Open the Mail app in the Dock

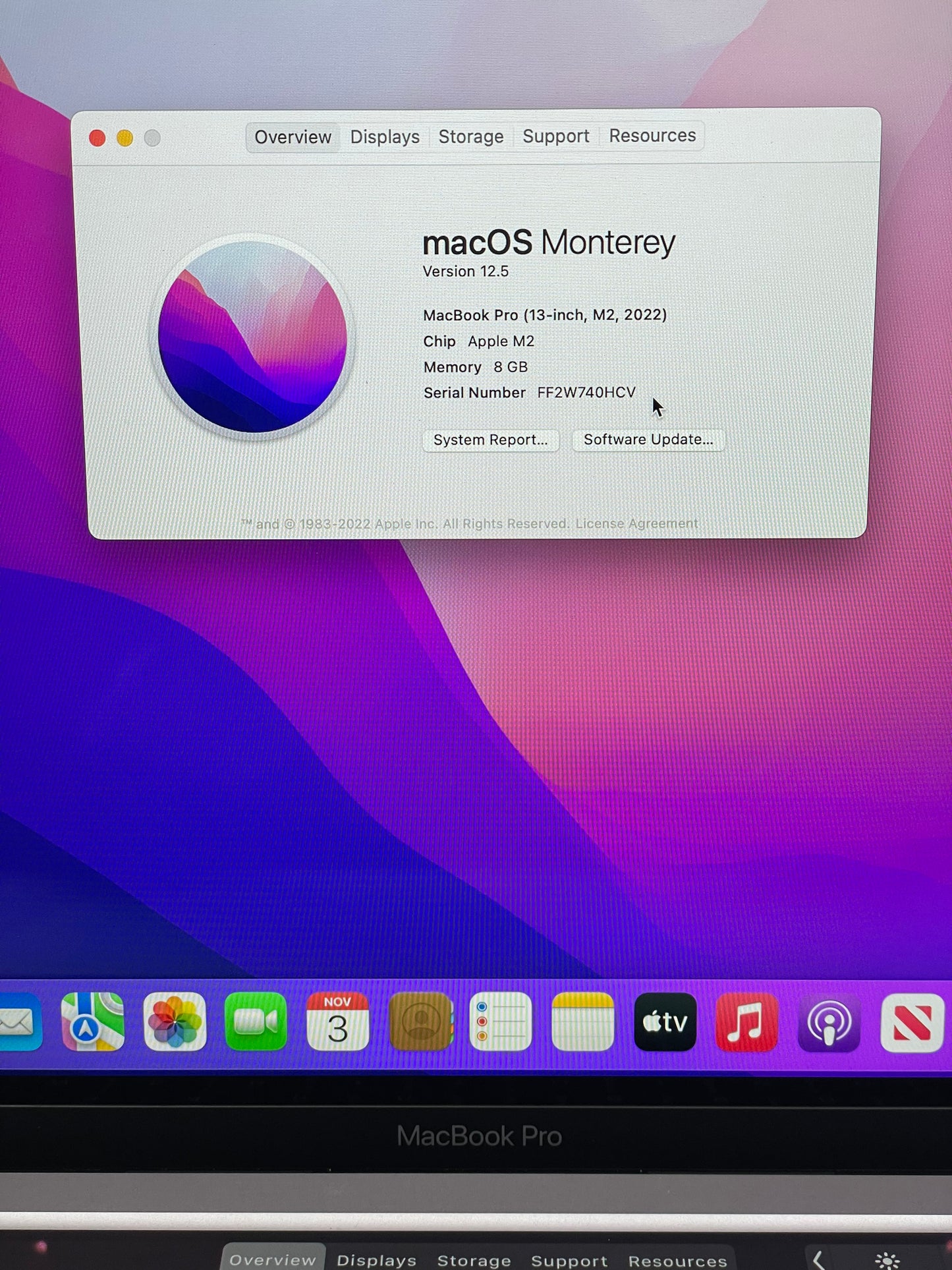[20, 1022]
